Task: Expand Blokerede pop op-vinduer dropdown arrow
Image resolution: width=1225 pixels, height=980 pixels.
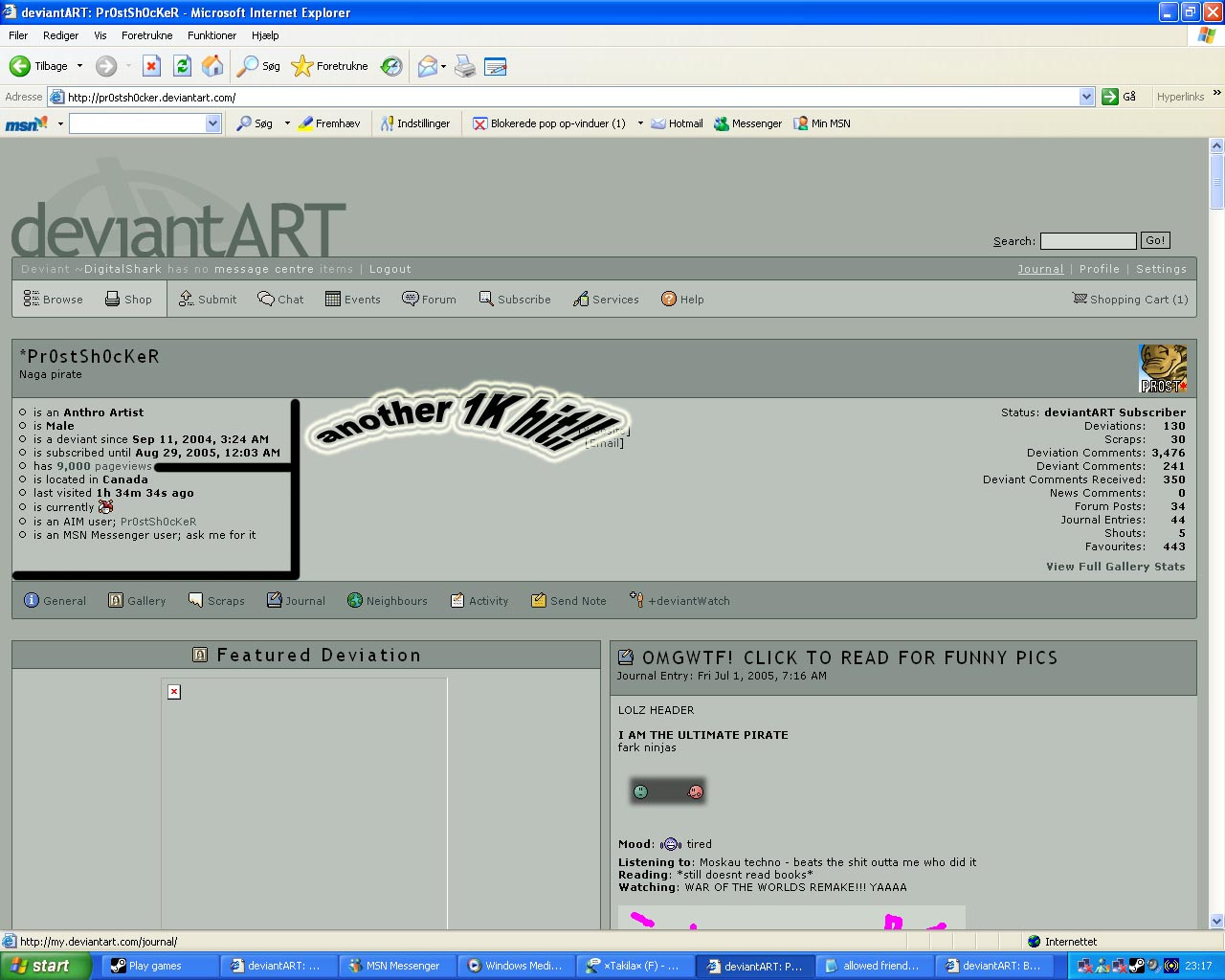Action: pyautogui.click(x=640, y=123)
